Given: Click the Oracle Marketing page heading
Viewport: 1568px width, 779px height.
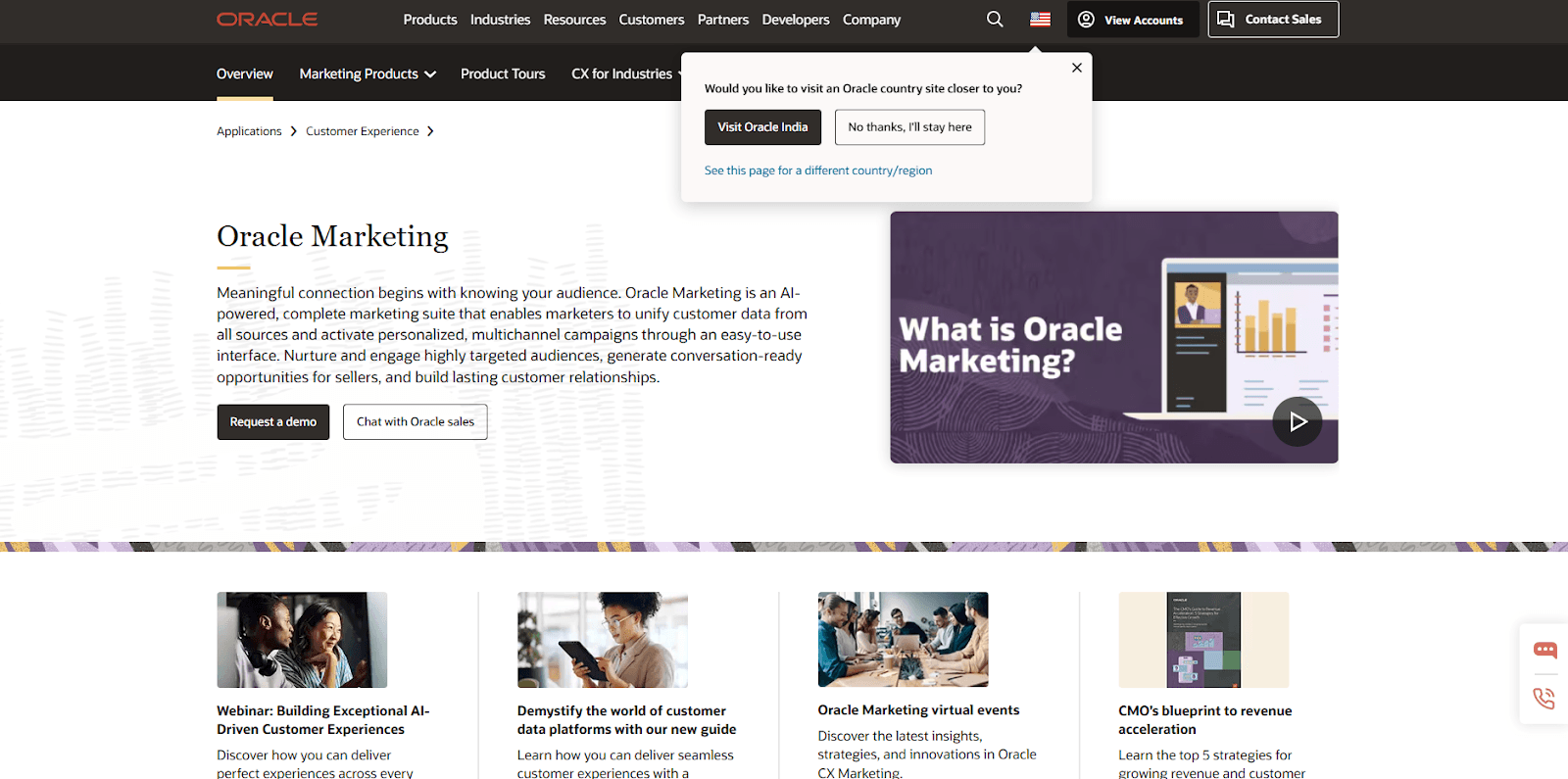Looking at the screenshot, I should point(332,237).
